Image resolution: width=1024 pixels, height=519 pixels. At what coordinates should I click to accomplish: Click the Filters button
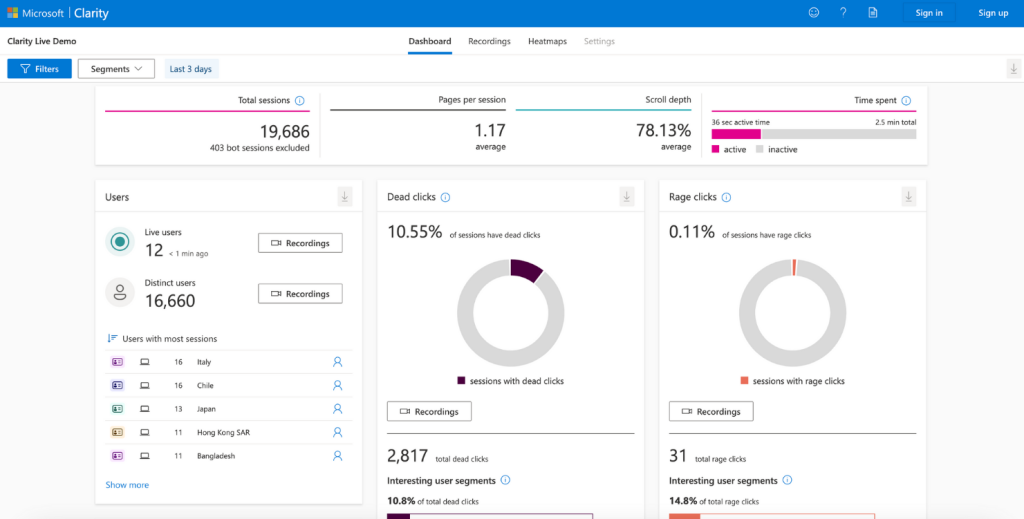(39, 69)
